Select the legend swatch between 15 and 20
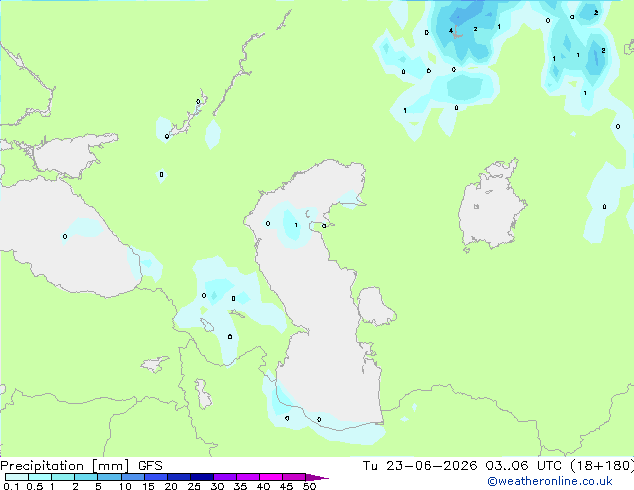The image size is (634, 490). (155, 477)
